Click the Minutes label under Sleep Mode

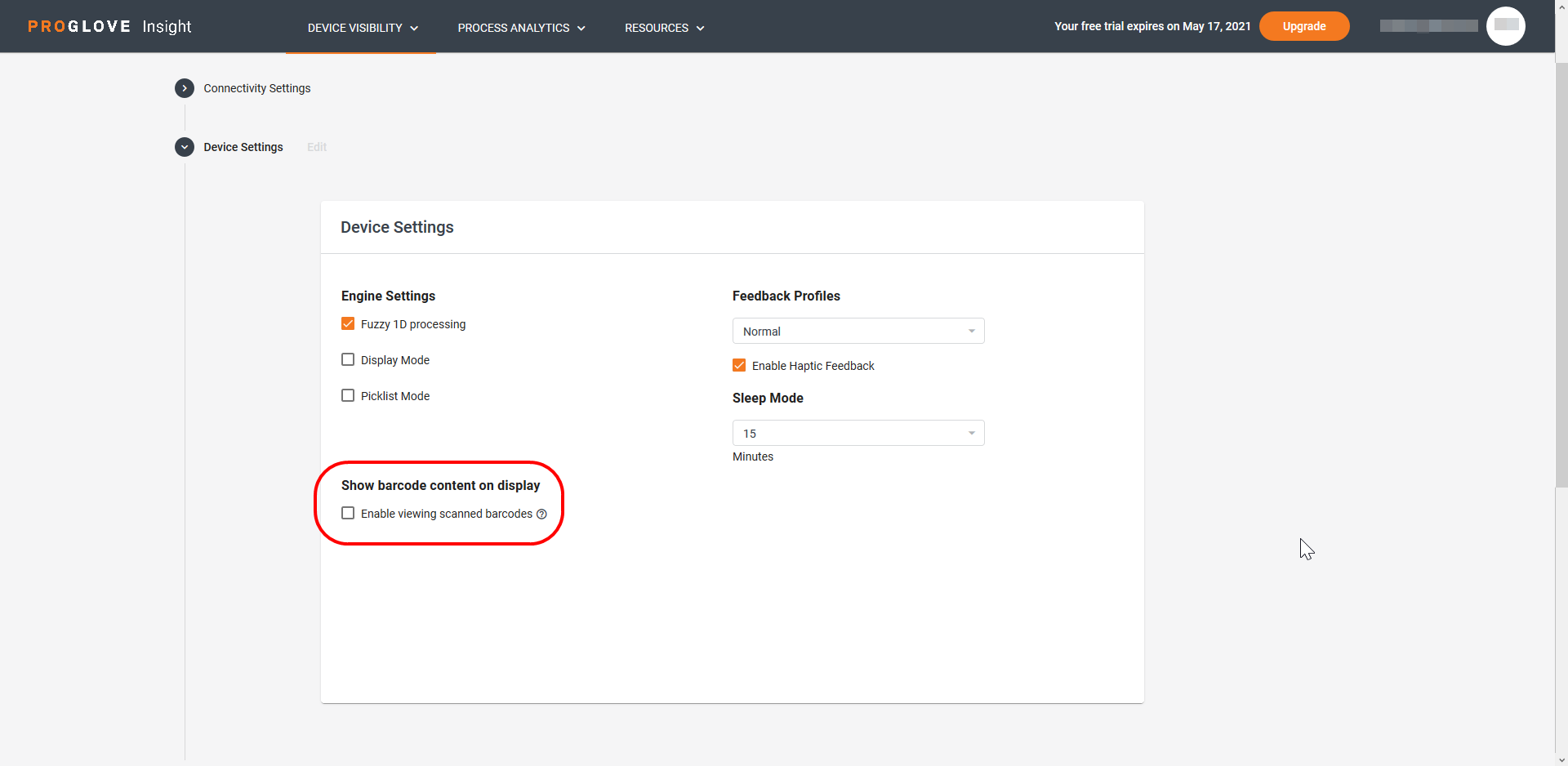coord(753,456)
